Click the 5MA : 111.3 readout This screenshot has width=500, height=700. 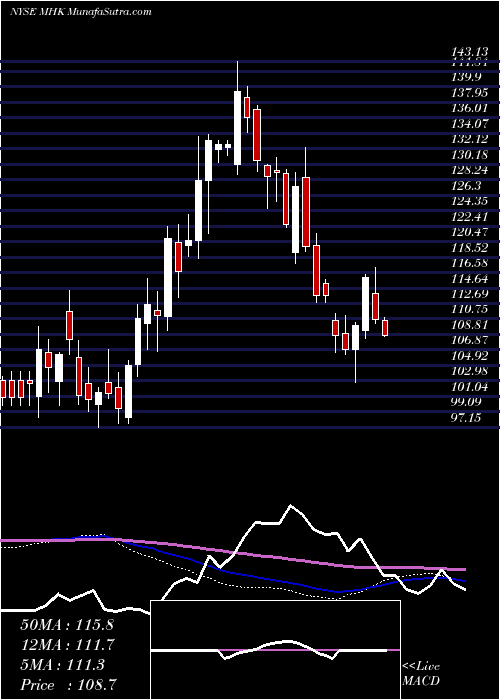point(62,665)
